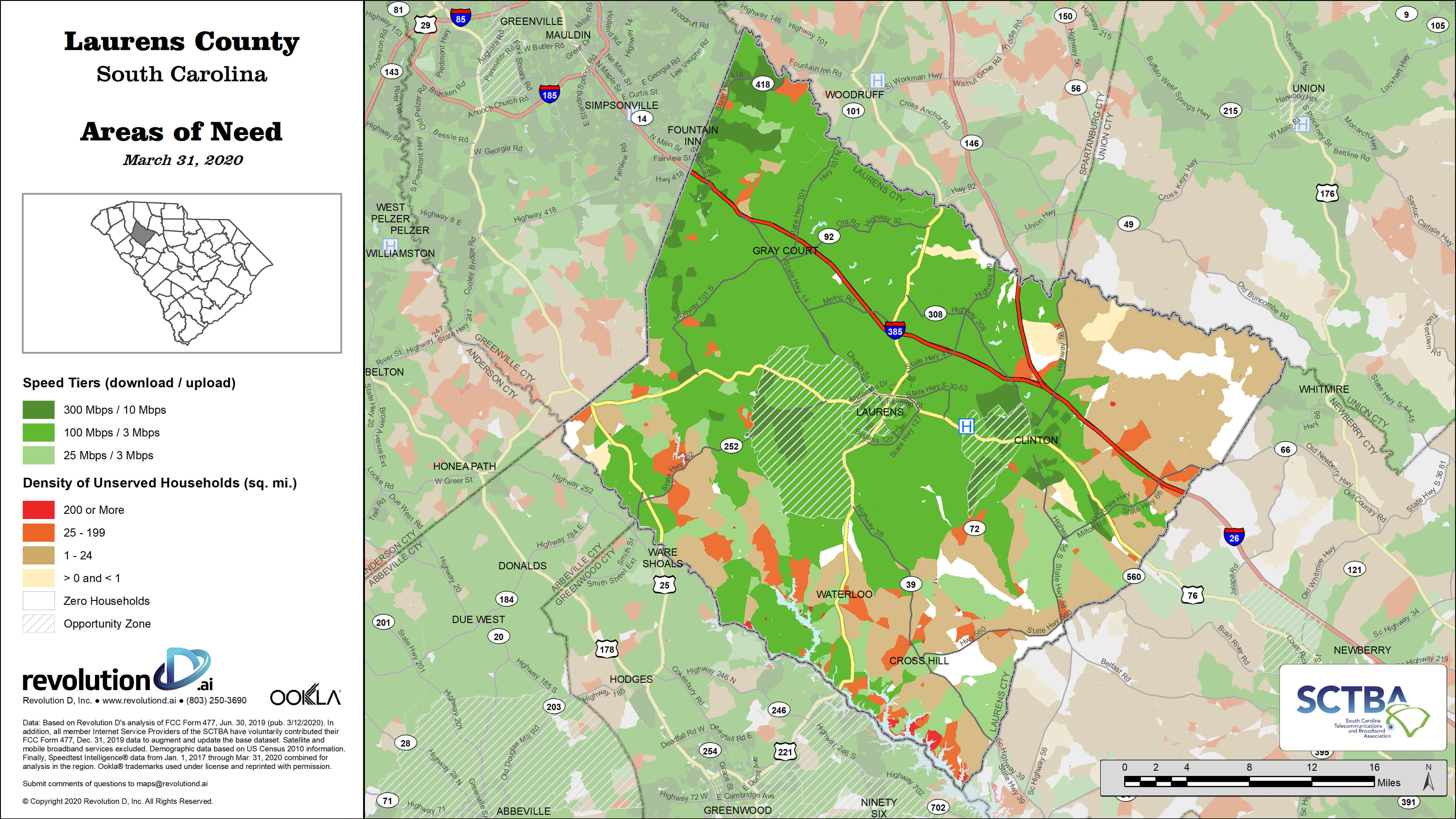
Task: Click the GREENWOOD city label
Action: point(738,810)
